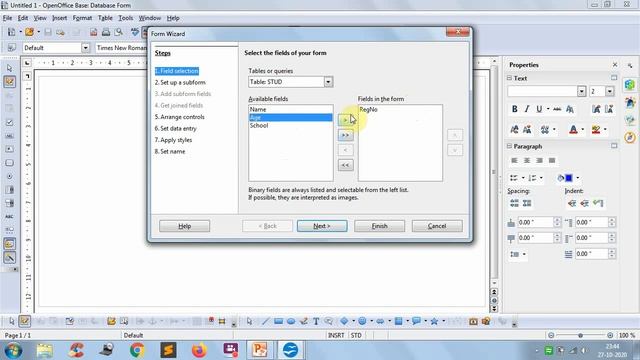The height and width of the screenshot is (360, 640).
Task: Close the Properties sidebar panel
Action: click(x=615, y=64)
